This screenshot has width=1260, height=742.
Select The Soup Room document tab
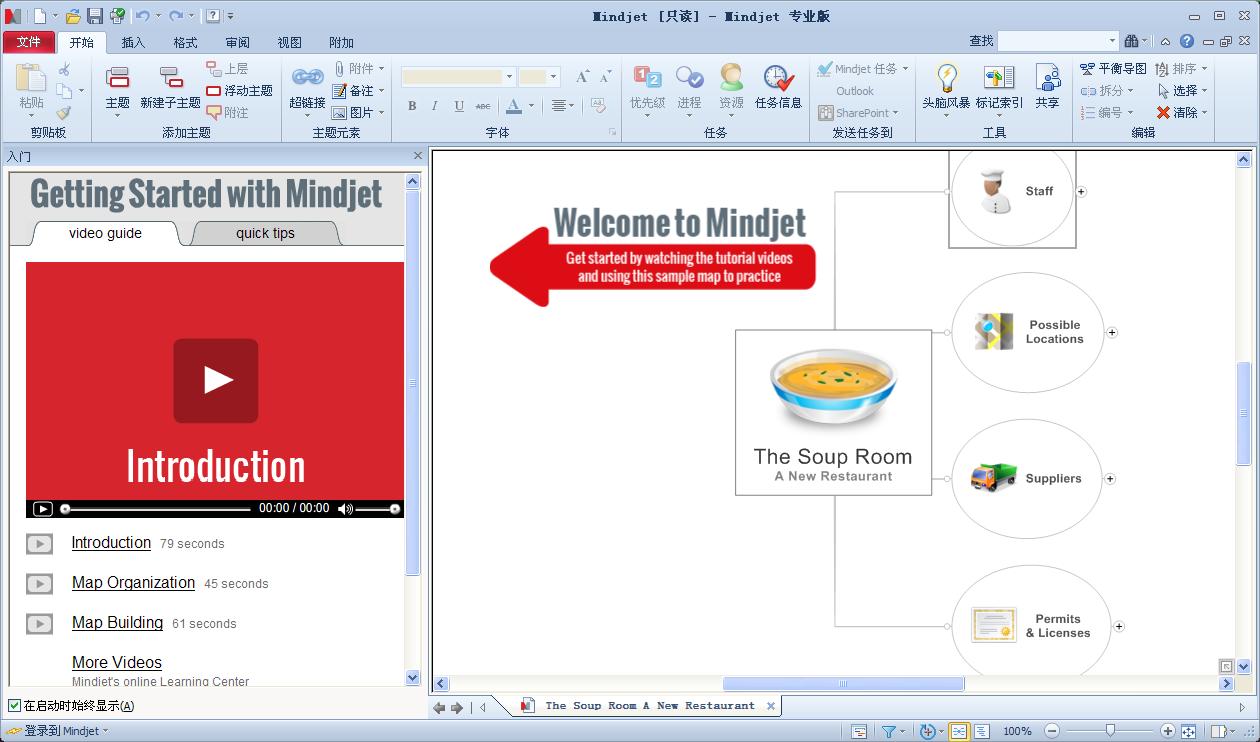click(x=649, y=706)
